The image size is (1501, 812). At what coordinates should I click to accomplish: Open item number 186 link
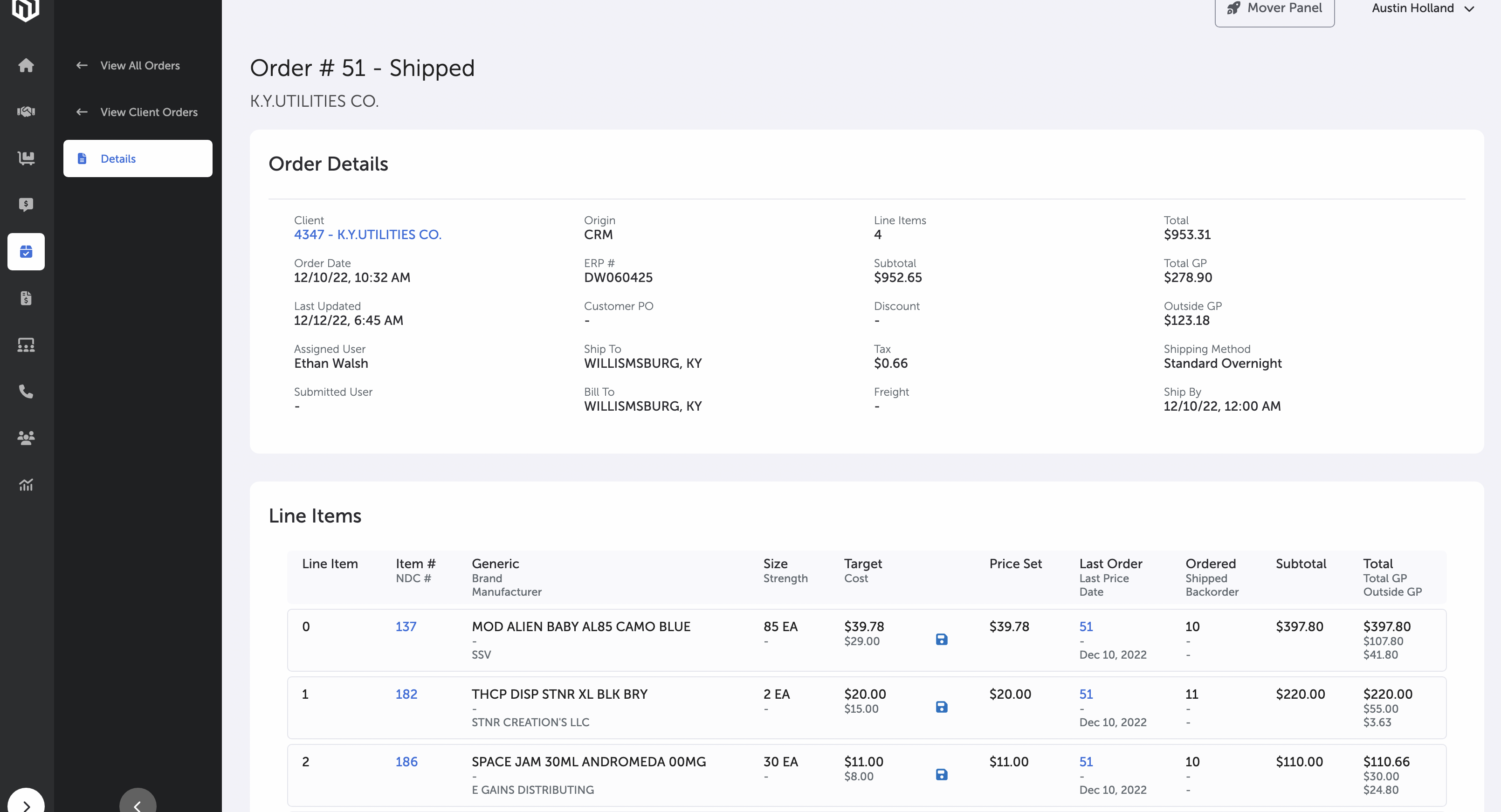point(406,762)
